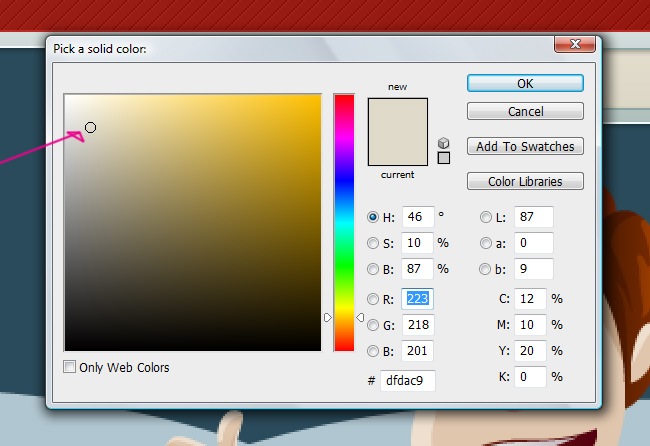Select the G green radio button
This screenshot has height=446, width=650.
374,324
